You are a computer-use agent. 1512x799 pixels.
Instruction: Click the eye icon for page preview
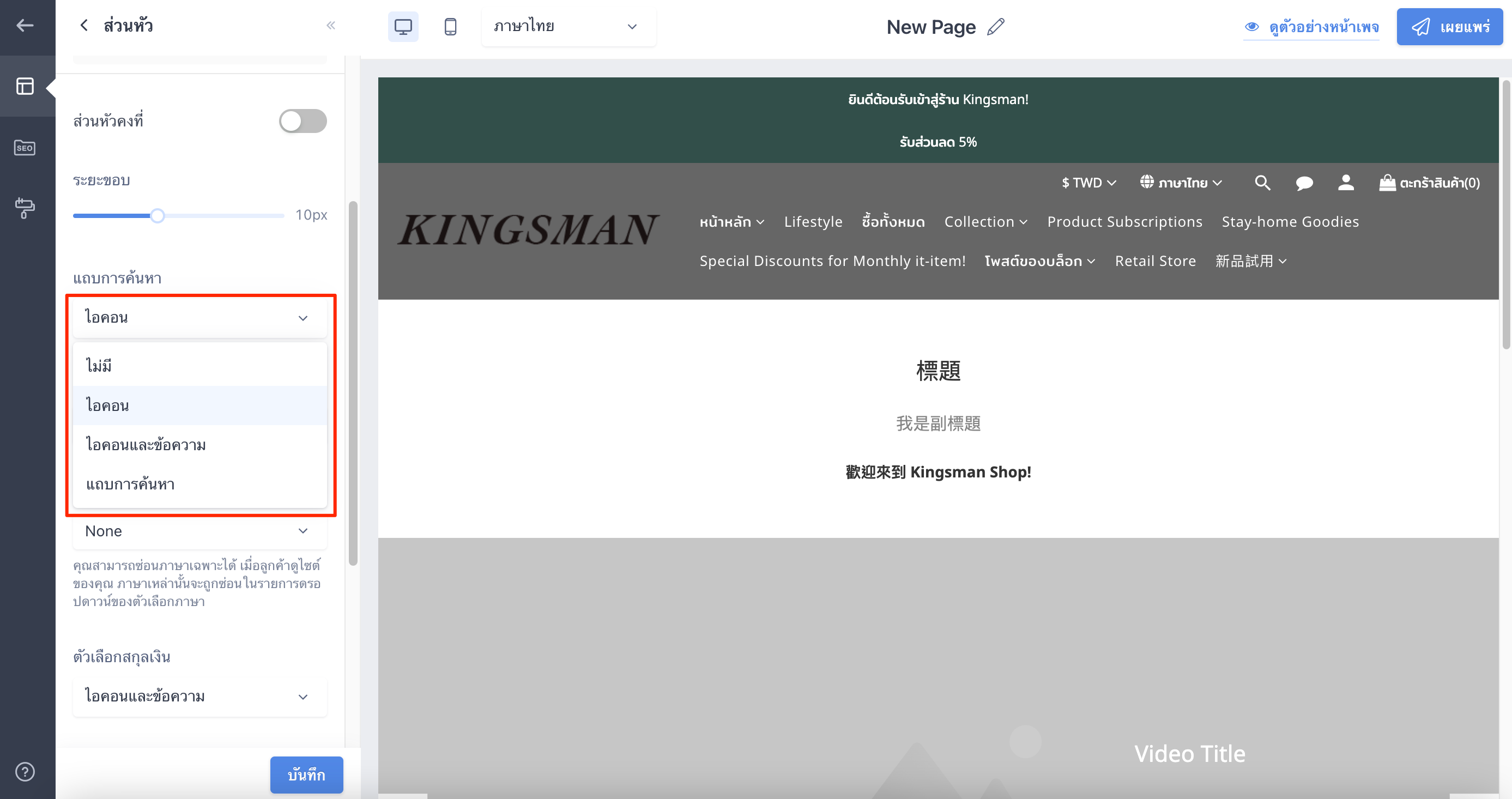[x=1251, y=26]
